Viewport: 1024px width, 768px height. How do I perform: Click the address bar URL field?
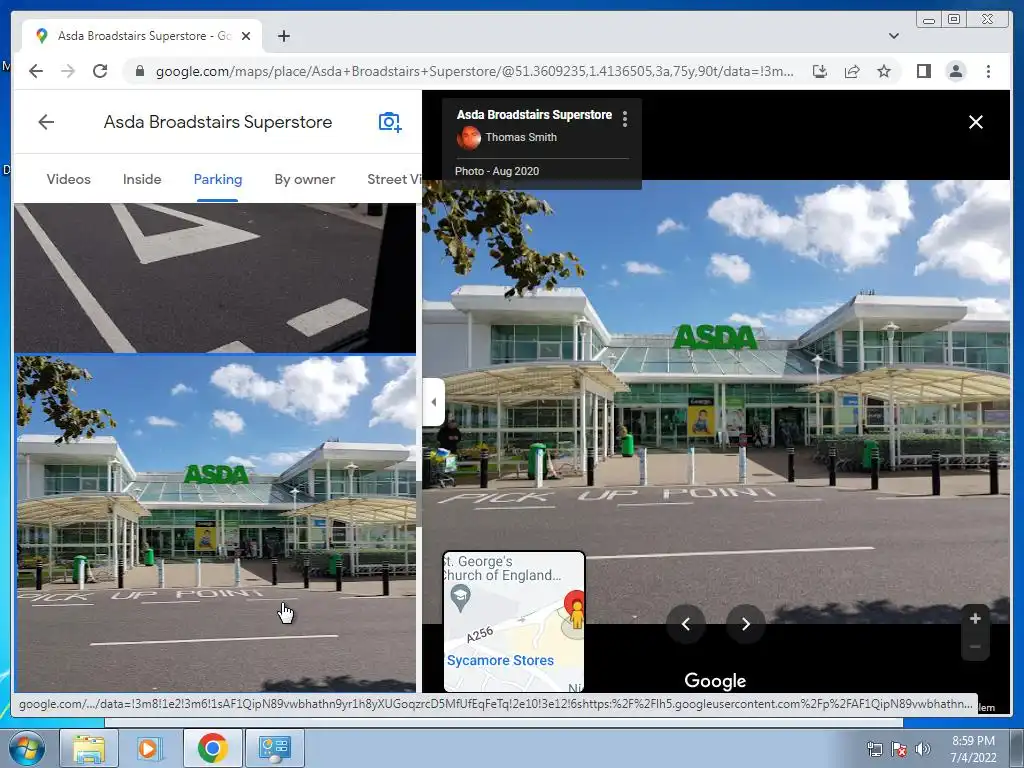coord(475,71)
